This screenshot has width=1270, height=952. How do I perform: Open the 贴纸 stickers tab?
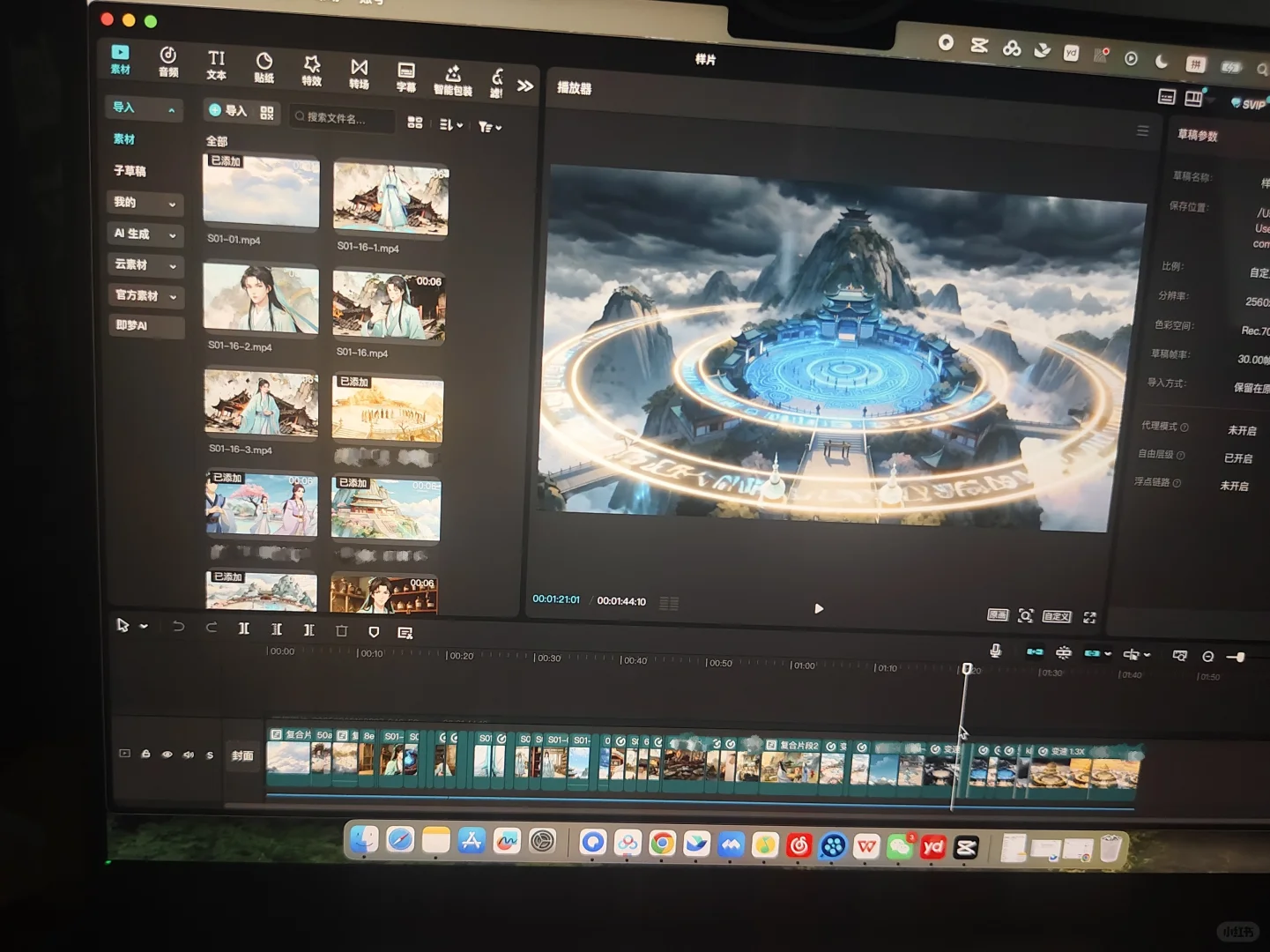pyautogui.click(x=264, y=68)
